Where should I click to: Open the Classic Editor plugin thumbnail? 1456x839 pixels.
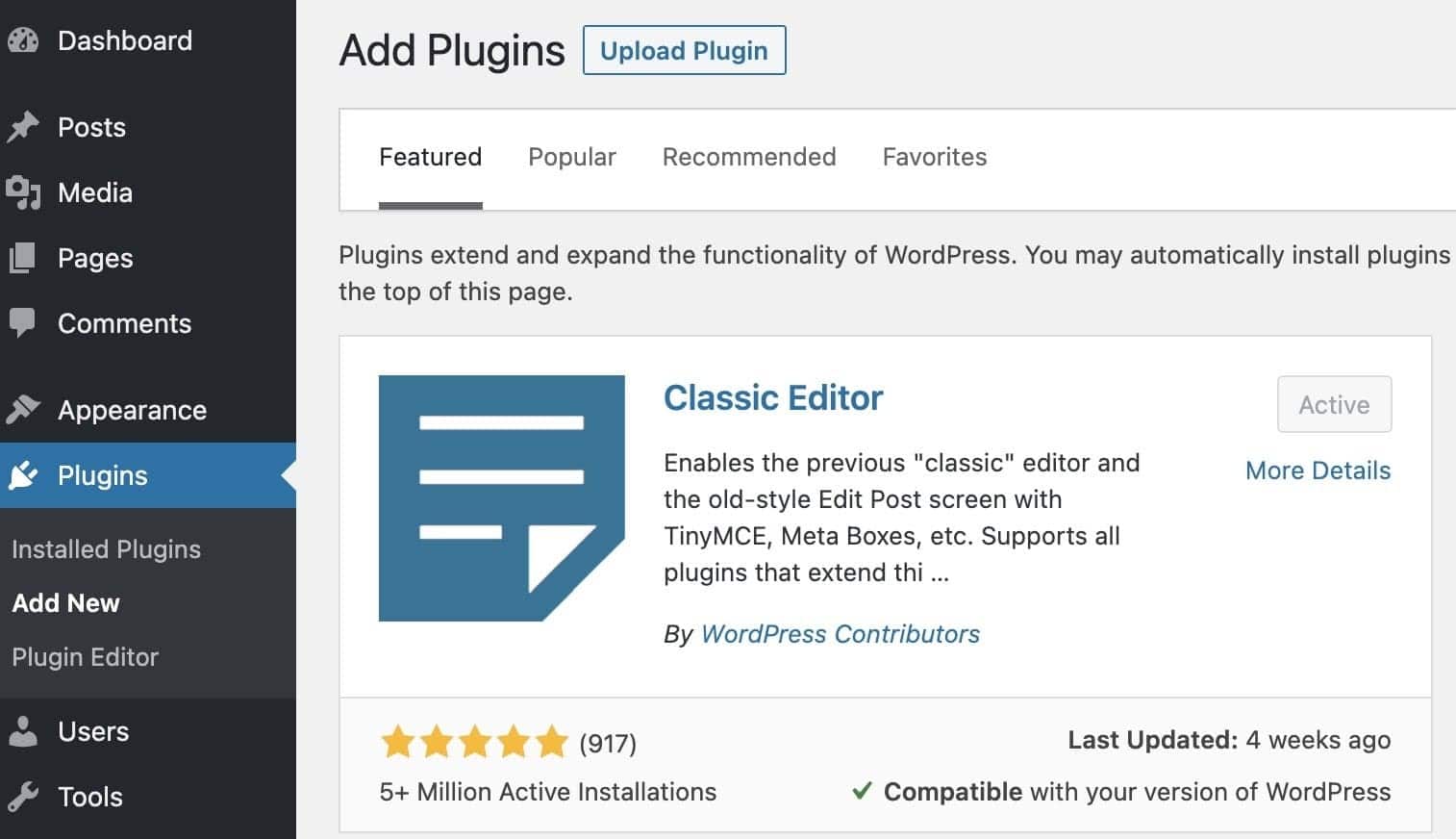point(502,498)
